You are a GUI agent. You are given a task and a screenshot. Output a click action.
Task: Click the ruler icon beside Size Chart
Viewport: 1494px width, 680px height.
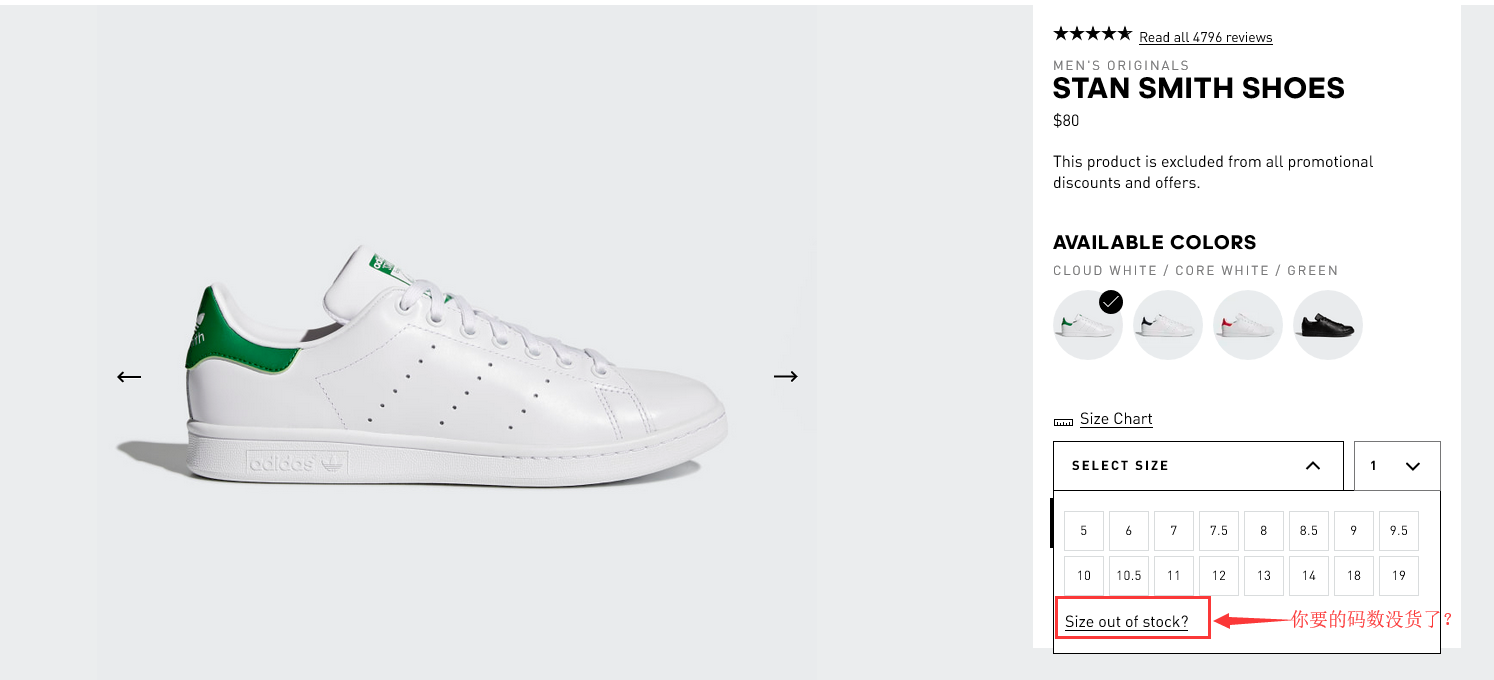click(1063, 421)
